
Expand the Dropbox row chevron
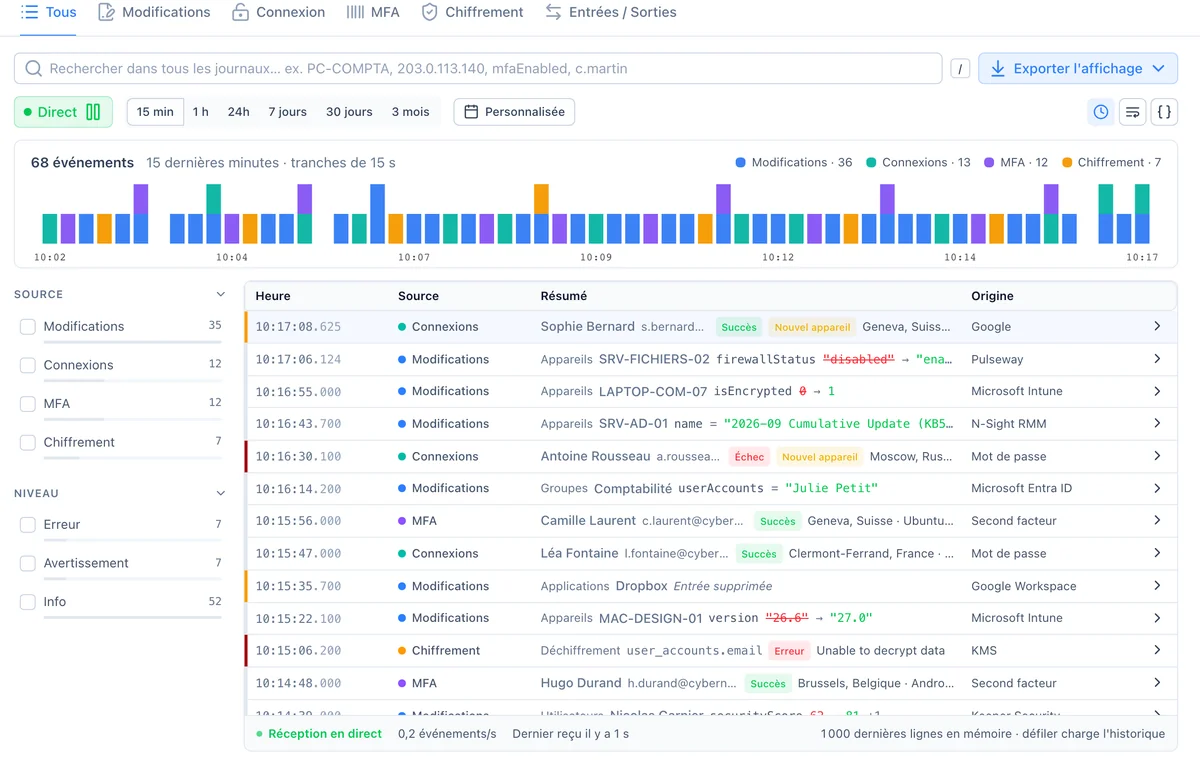point(1157,586)
